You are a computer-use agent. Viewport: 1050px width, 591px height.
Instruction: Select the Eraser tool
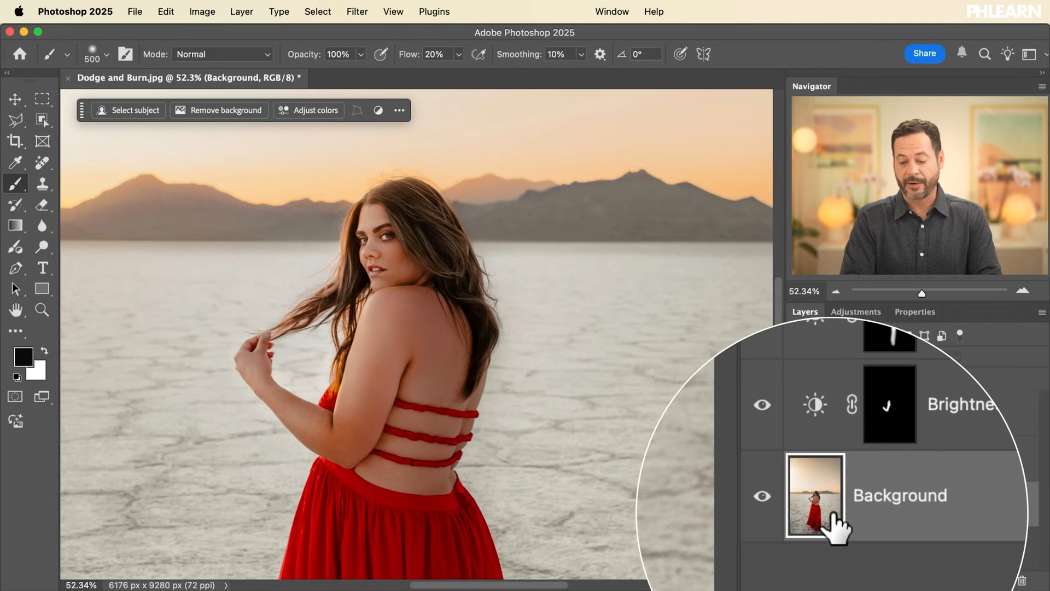pyautogui.click(x=42, y=205)
